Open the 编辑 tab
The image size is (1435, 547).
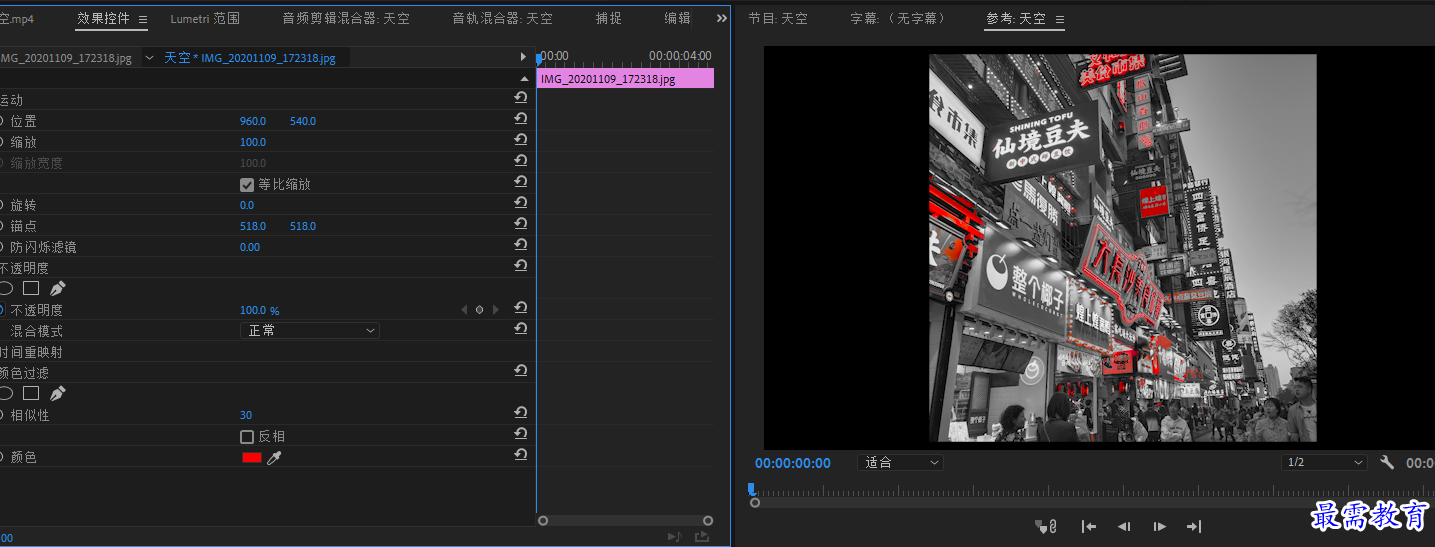(677, 18)
